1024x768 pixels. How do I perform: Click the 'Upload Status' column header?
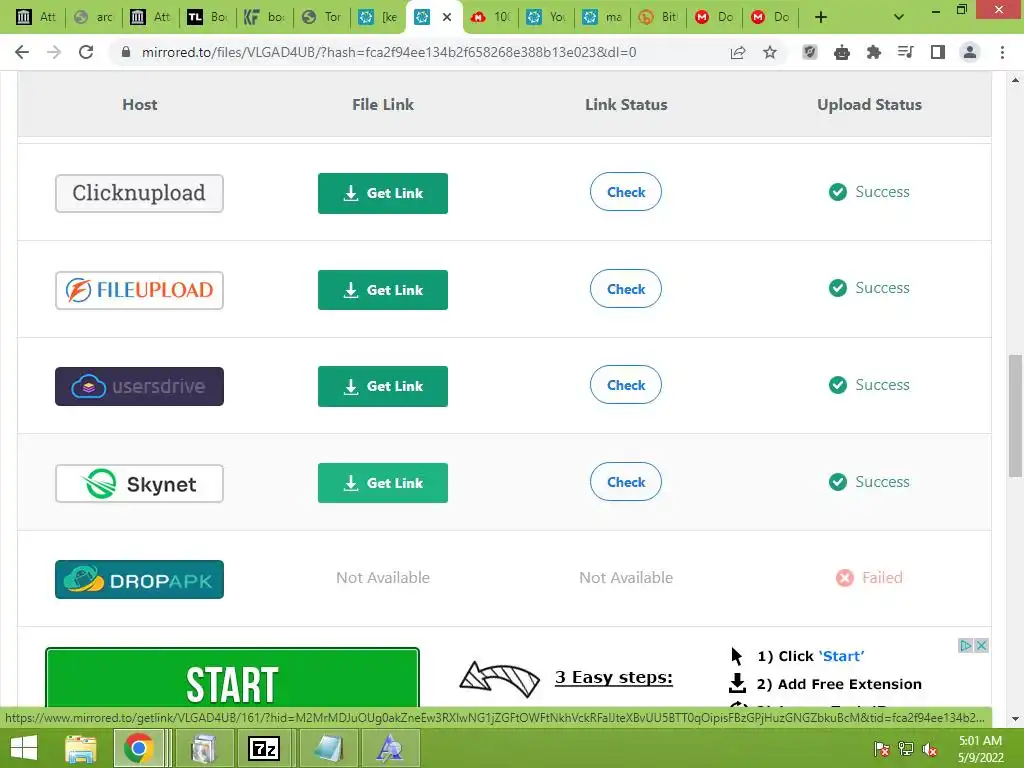click(869, 104)
